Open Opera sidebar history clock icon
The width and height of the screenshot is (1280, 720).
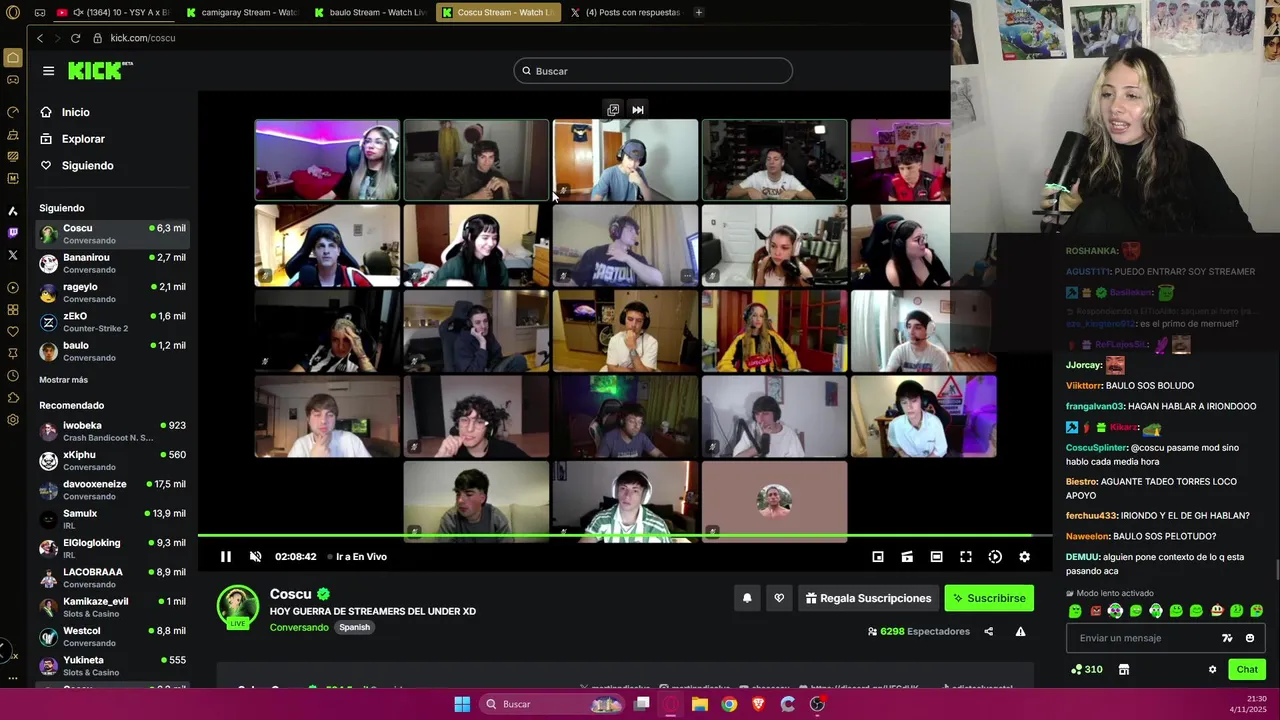(x=13, y=376)
